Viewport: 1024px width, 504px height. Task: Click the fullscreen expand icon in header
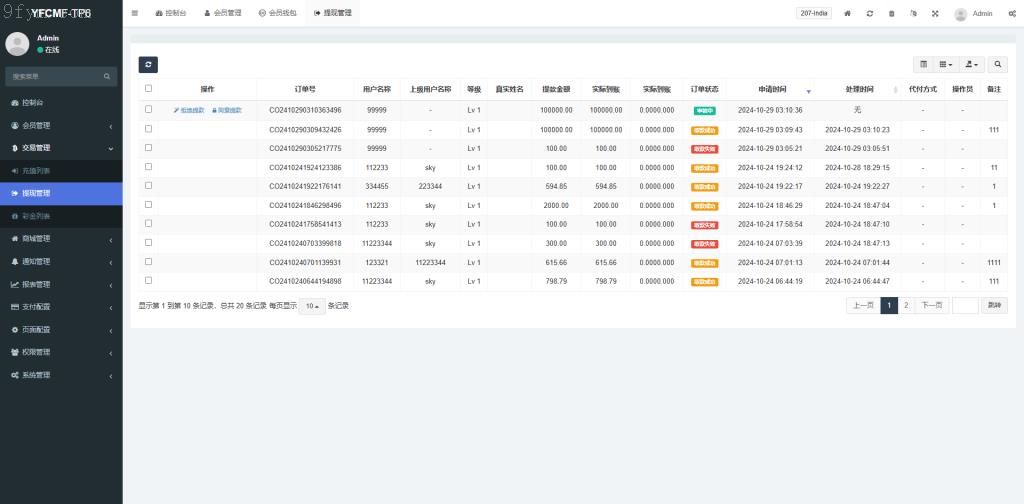coord(935,14)
